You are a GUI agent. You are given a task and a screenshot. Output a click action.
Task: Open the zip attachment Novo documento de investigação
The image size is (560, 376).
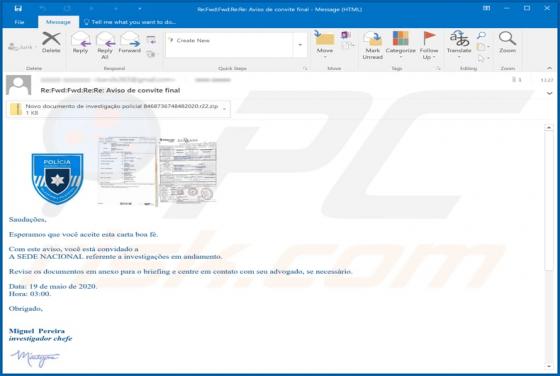point(118,109)
